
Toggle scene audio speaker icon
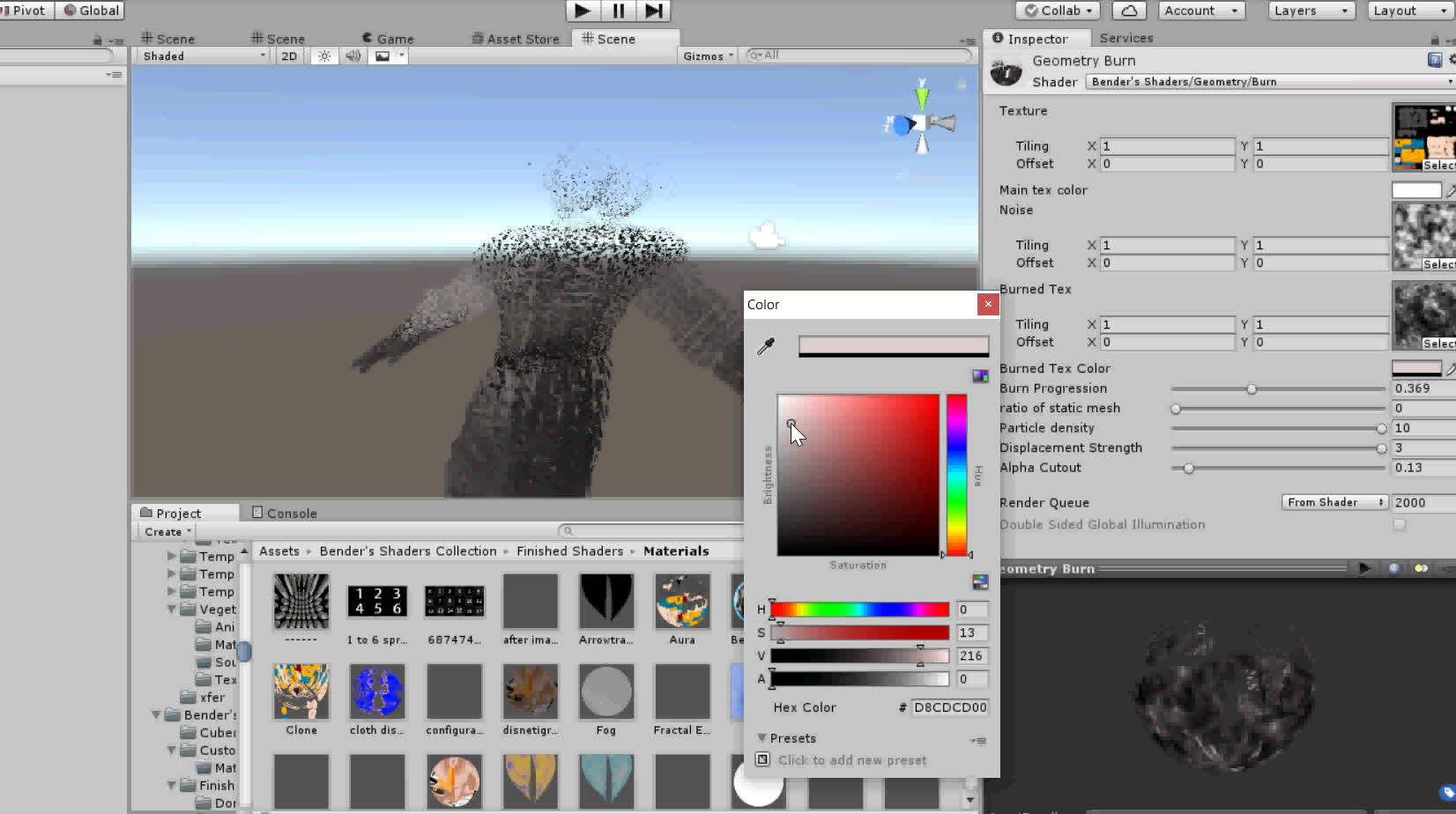[x=353, y=55]
